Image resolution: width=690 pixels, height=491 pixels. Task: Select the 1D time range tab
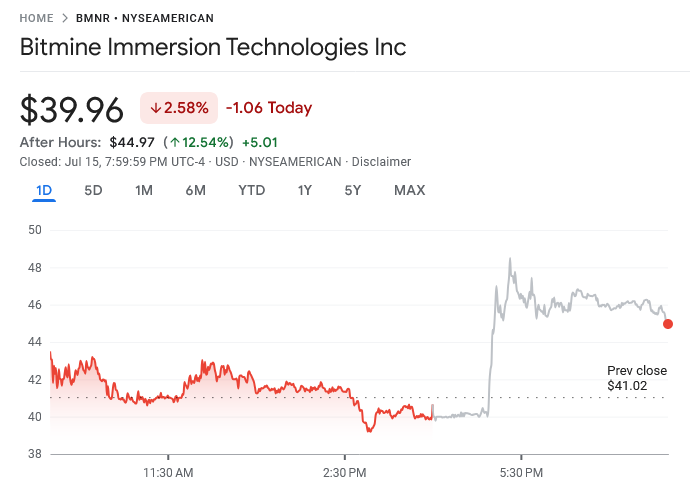44,190
